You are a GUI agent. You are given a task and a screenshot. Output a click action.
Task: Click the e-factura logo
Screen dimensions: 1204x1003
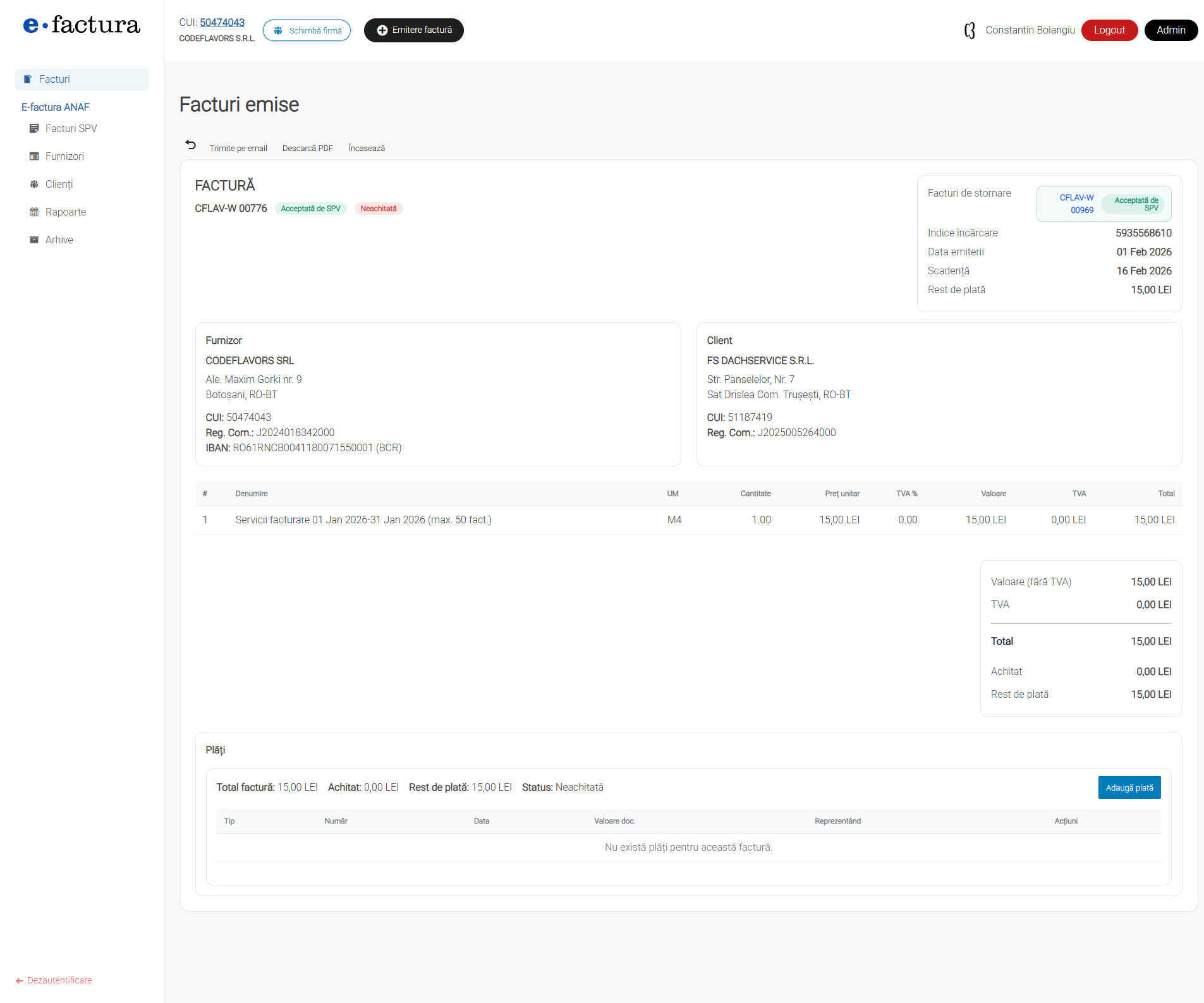tap(82, 25)
